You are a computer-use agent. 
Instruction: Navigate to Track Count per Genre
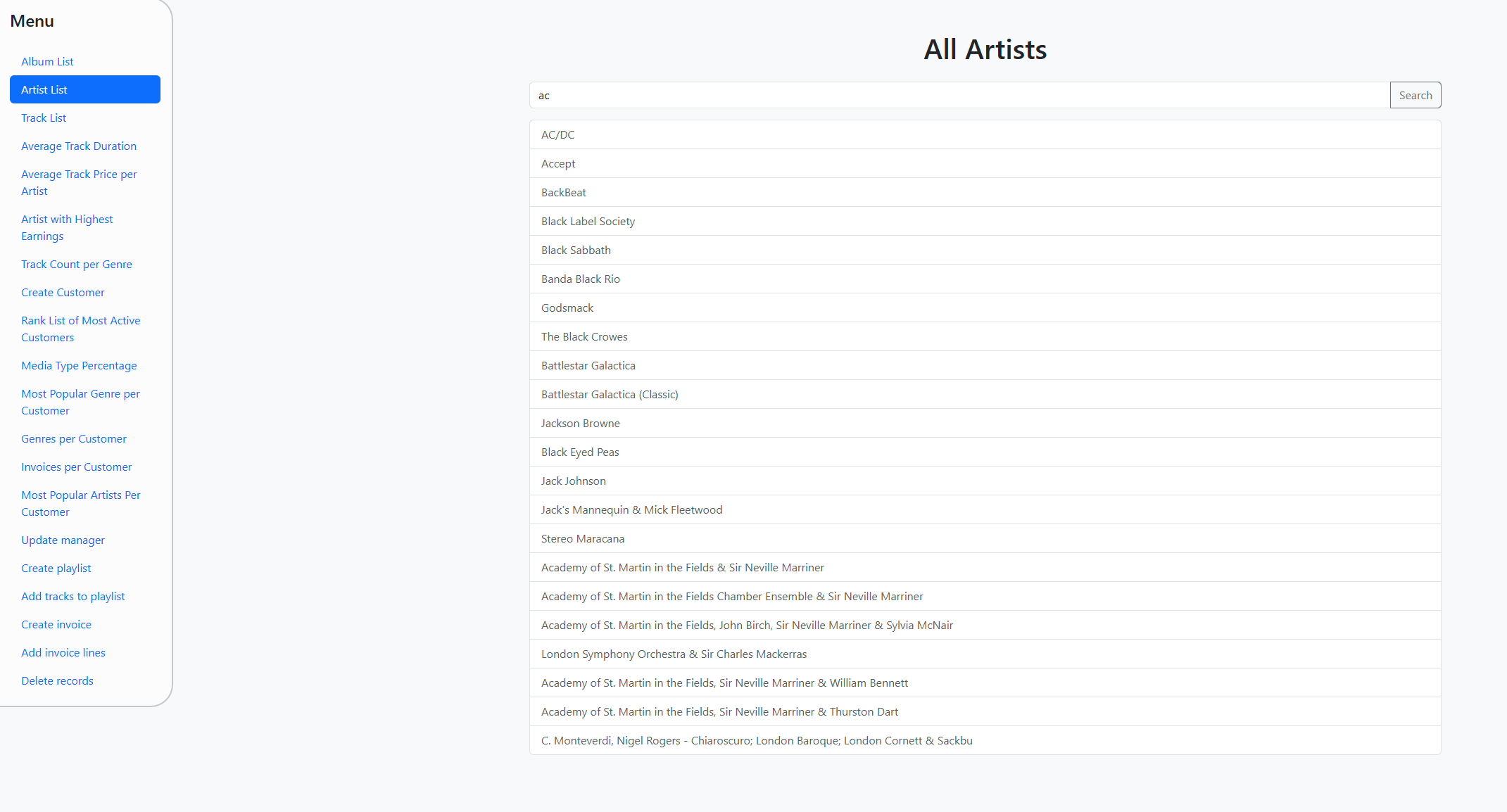pos(77,264)
